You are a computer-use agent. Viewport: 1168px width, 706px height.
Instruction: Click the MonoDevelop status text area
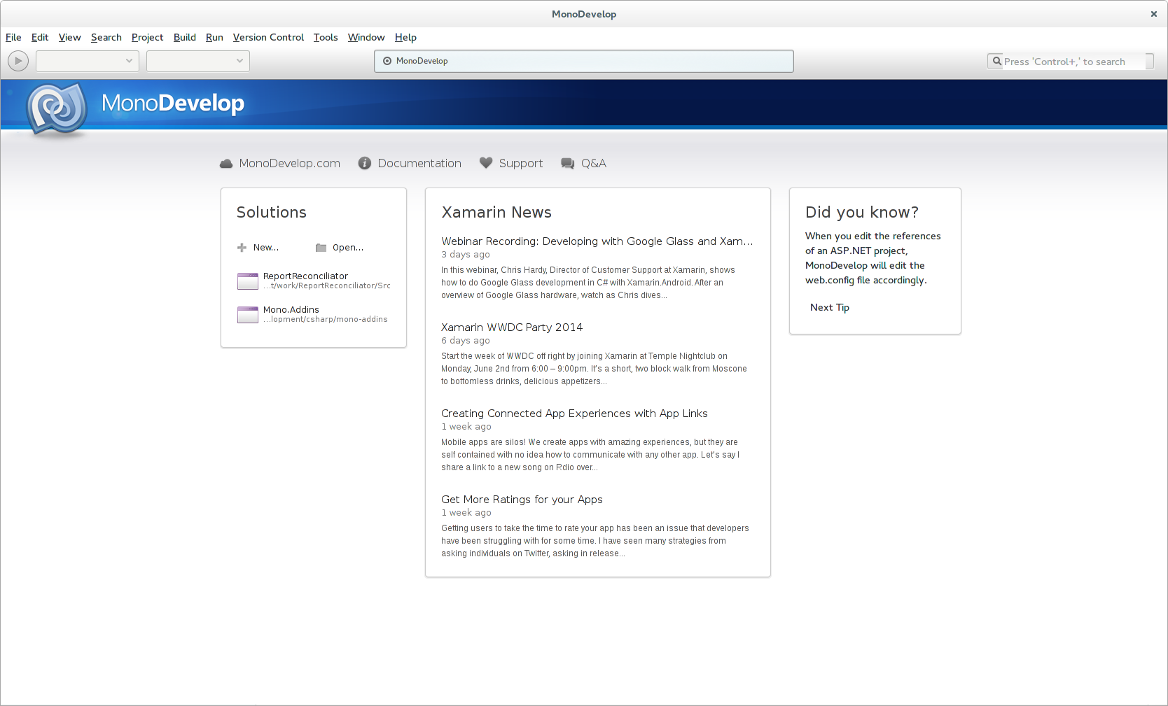coord(584,61)
